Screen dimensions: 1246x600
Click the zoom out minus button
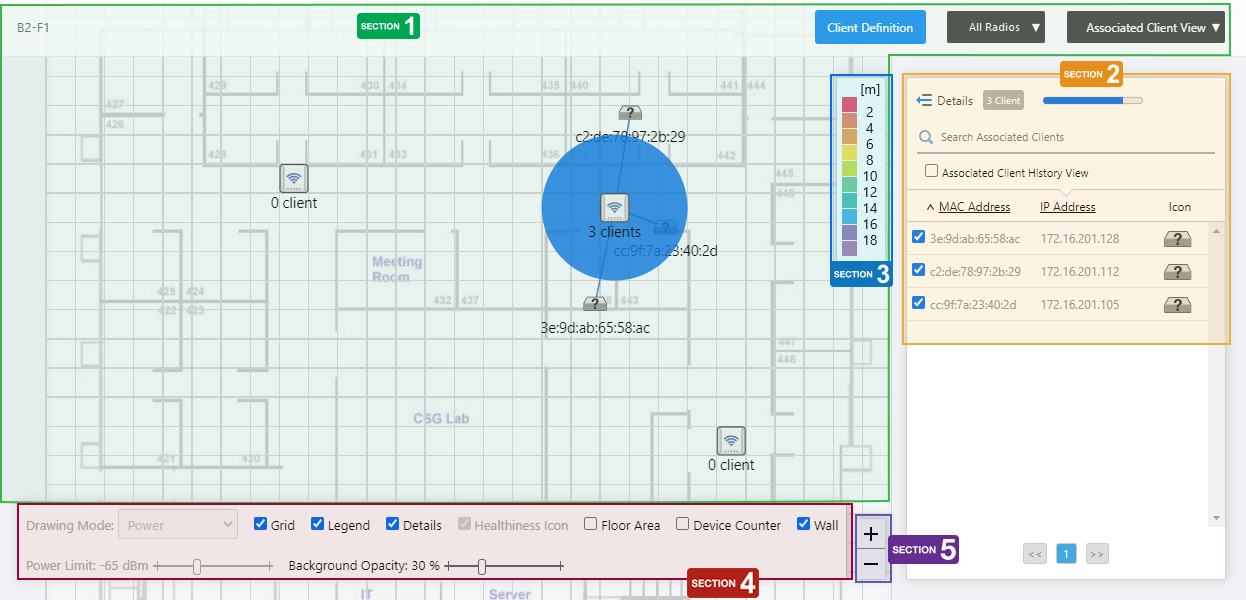pos(871,564)
